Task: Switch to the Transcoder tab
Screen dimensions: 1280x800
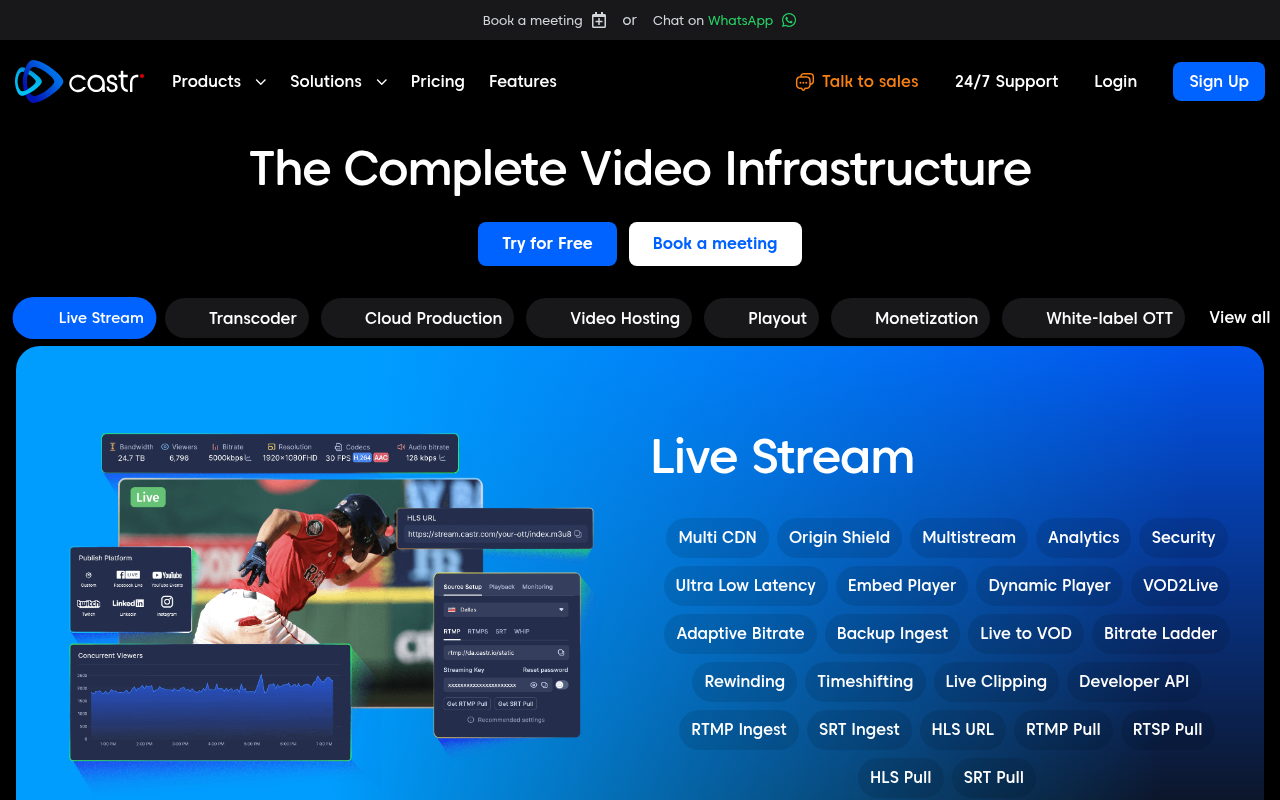Action: click(237, 318)
